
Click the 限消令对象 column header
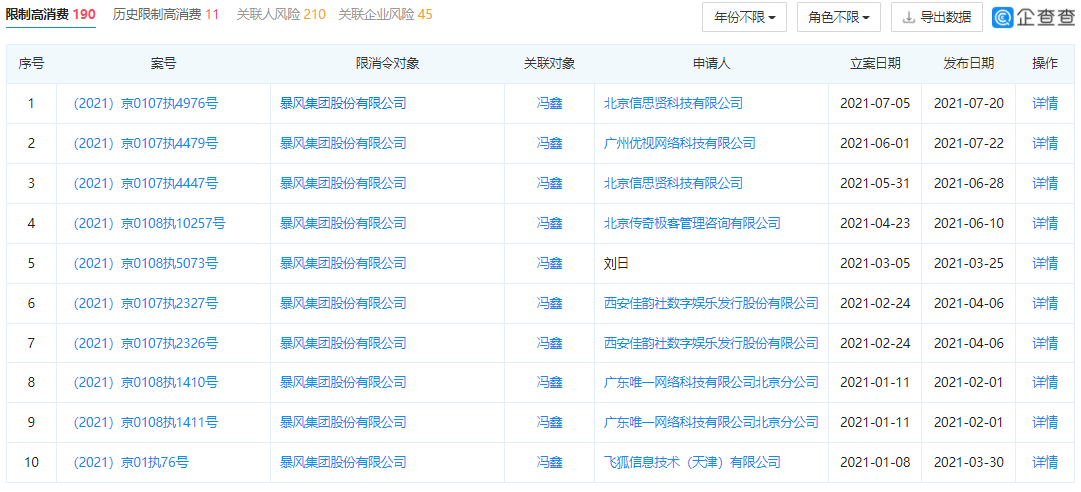[x=387, y=64]
